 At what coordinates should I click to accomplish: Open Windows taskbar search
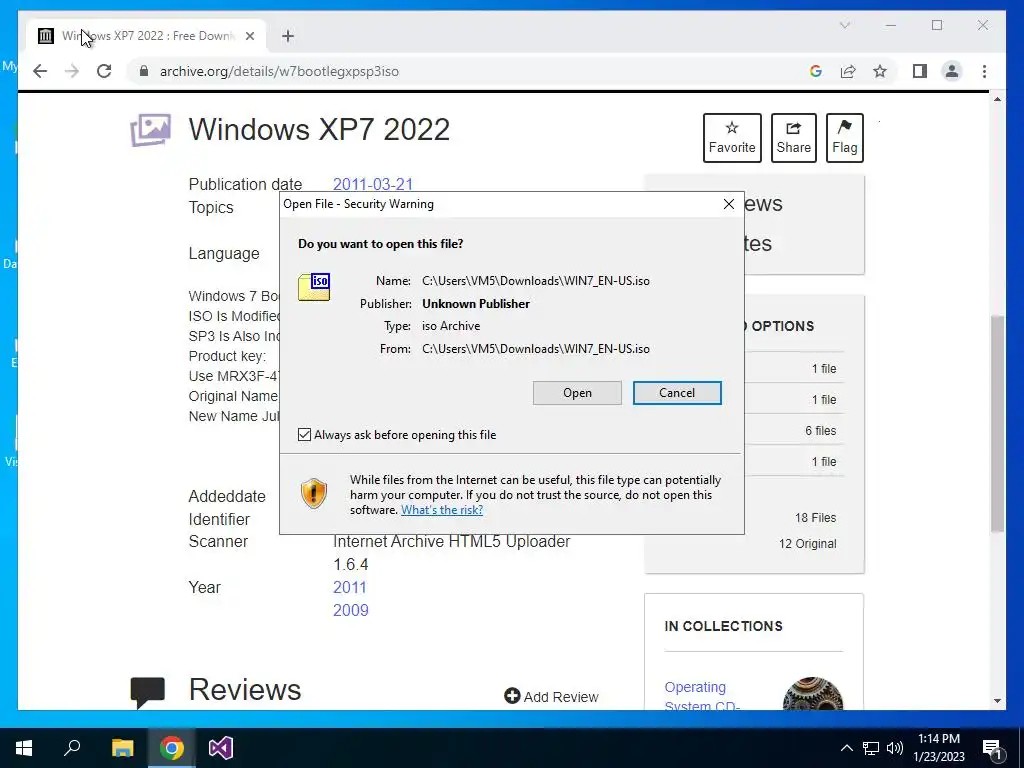coord(72,748)
